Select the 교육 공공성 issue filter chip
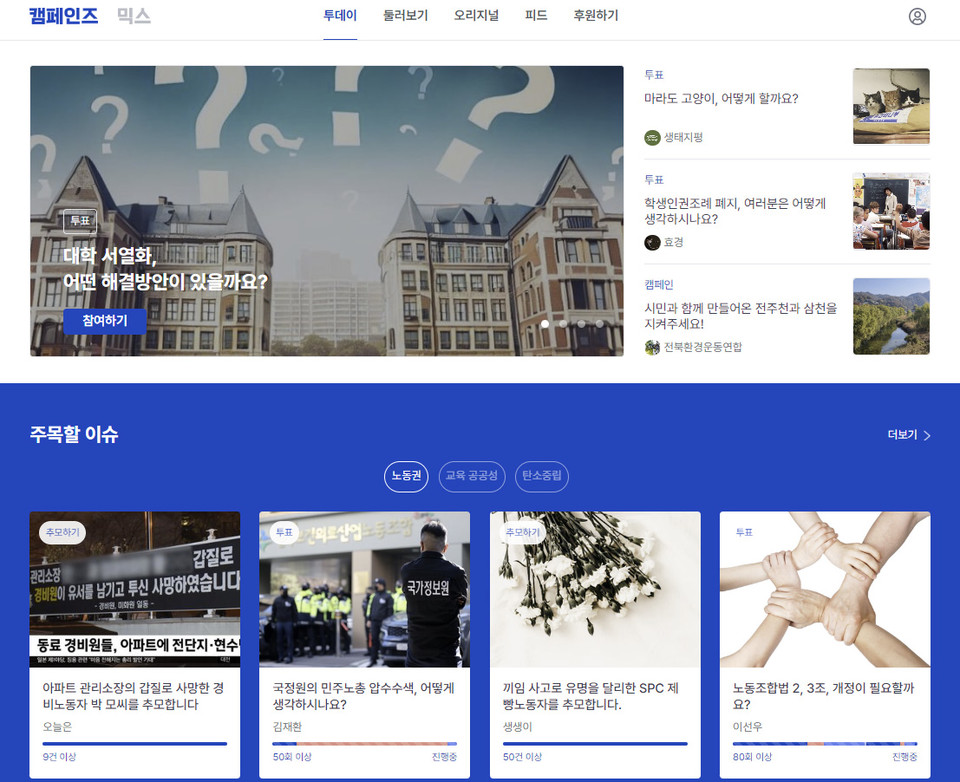Screen dimensions: 960x782 click(x=472, y=476)
